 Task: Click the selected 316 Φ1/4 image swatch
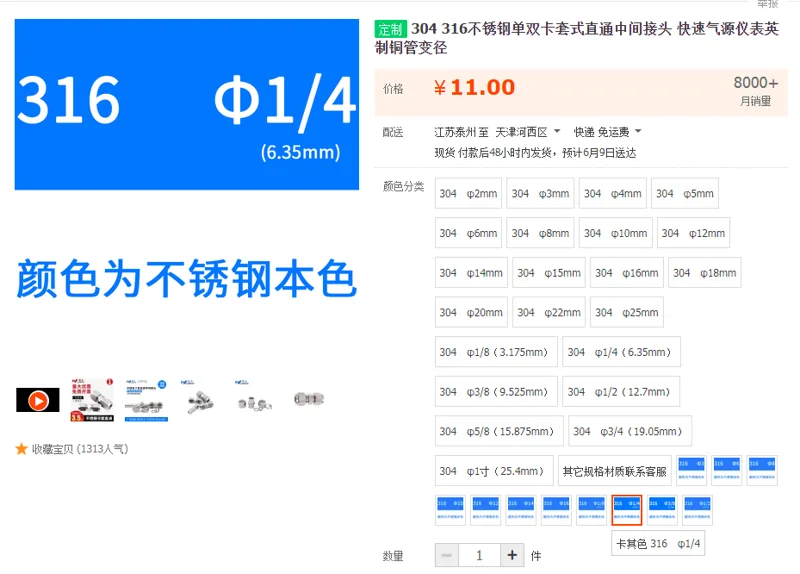coord(627,510)
